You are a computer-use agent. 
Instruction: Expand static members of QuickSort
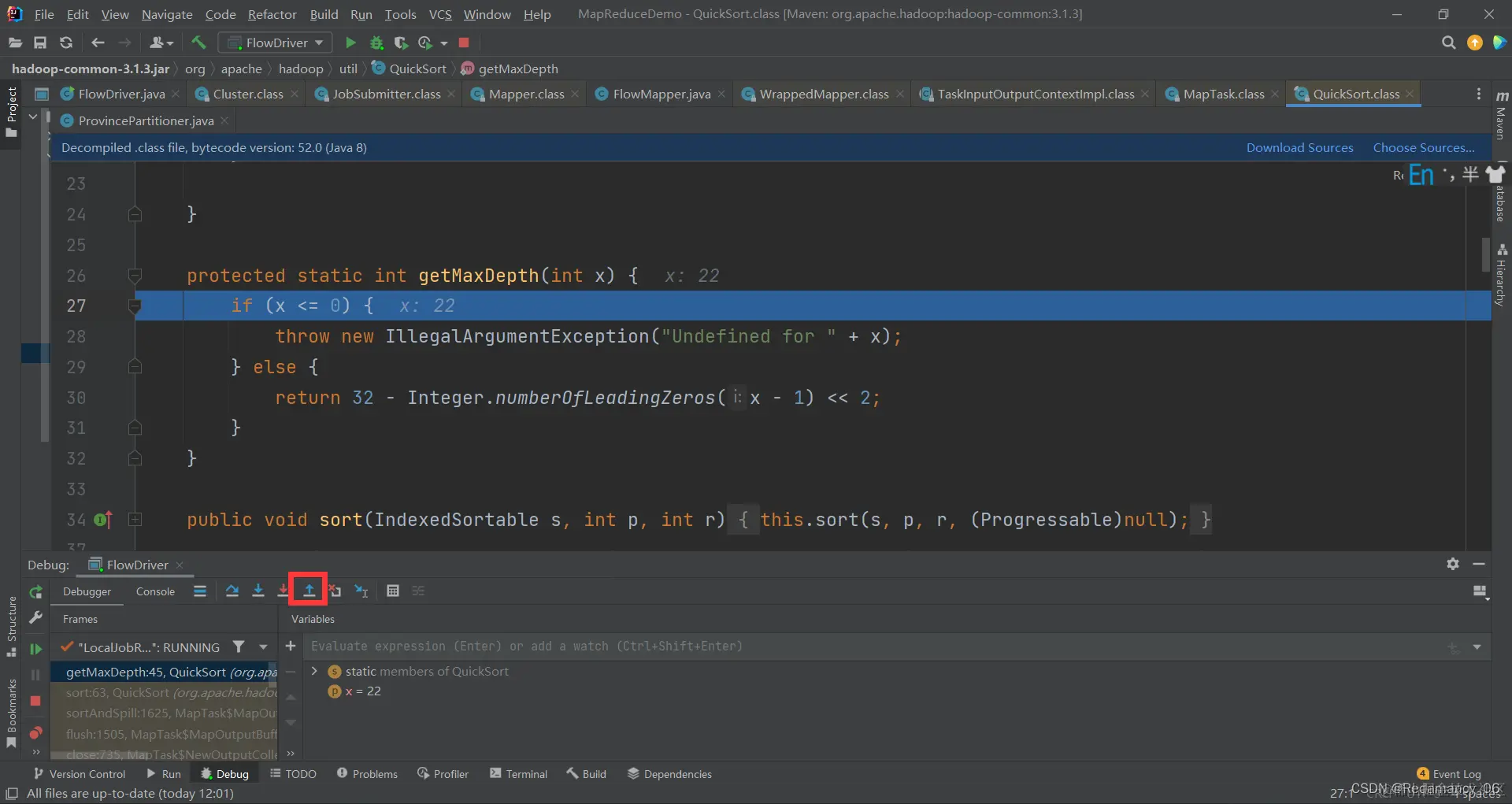tap(314, 671)
